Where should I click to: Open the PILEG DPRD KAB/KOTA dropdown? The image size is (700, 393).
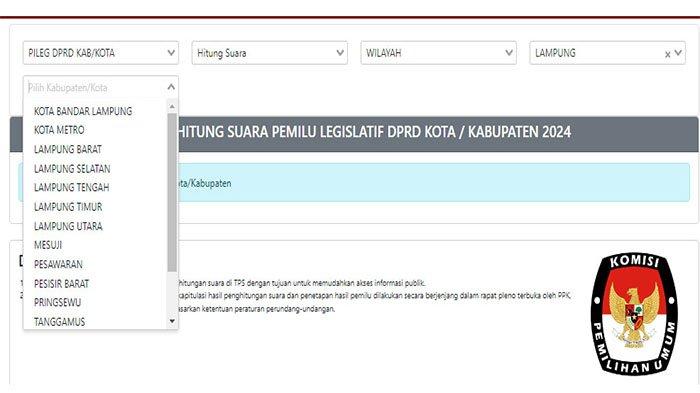point(101,53)
